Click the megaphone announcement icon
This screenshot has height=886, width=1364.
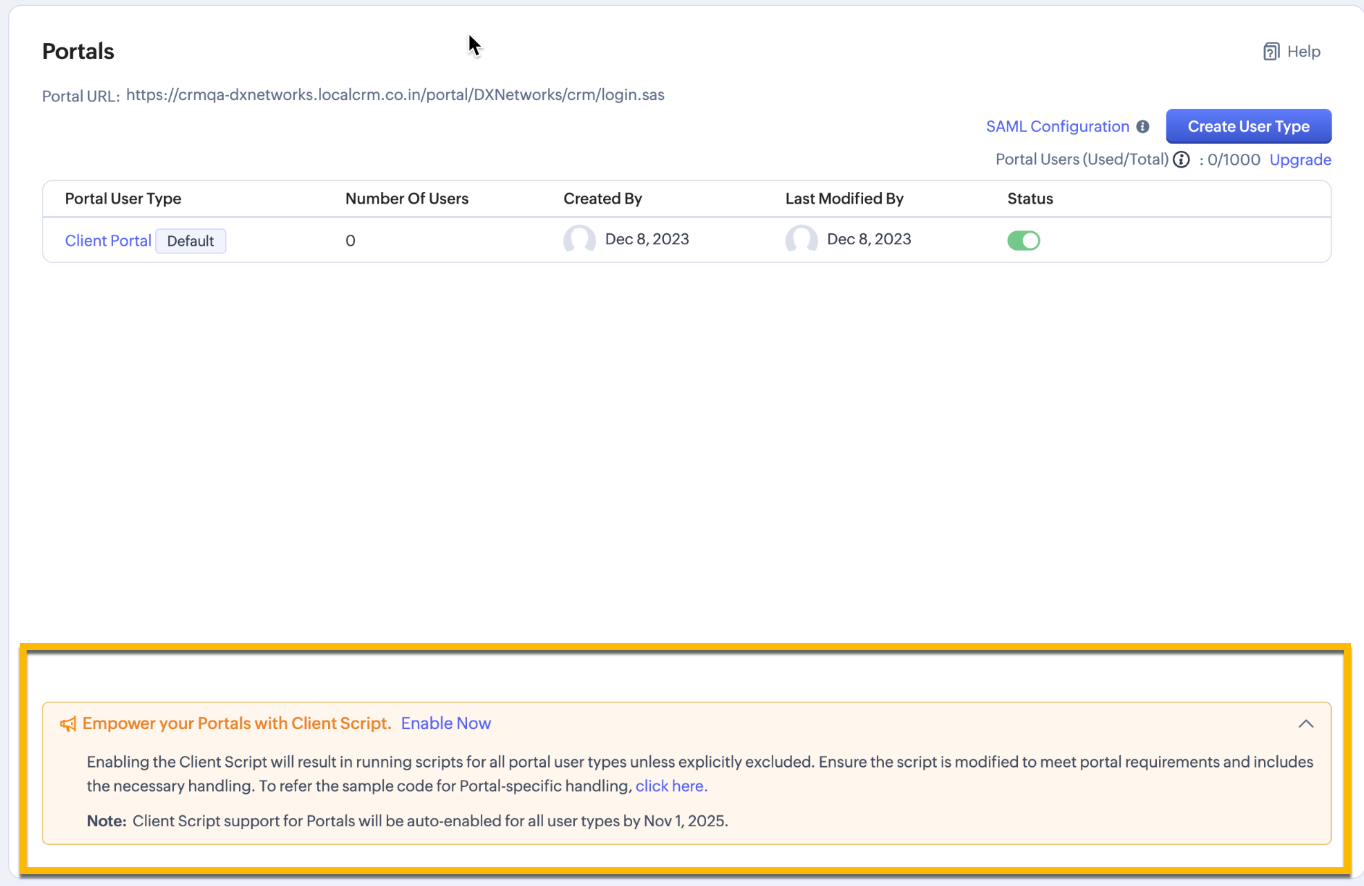68,724
